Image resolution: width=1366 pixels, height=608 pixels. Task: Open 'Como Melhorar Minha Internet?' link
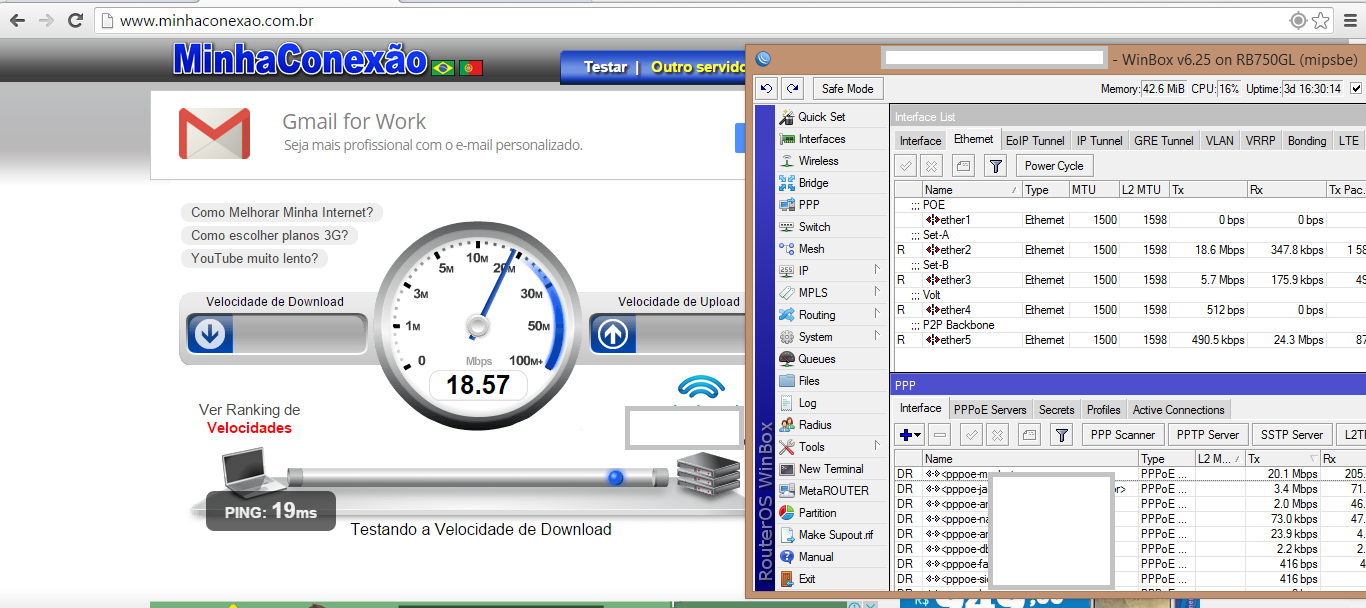(x=282, y=212)
